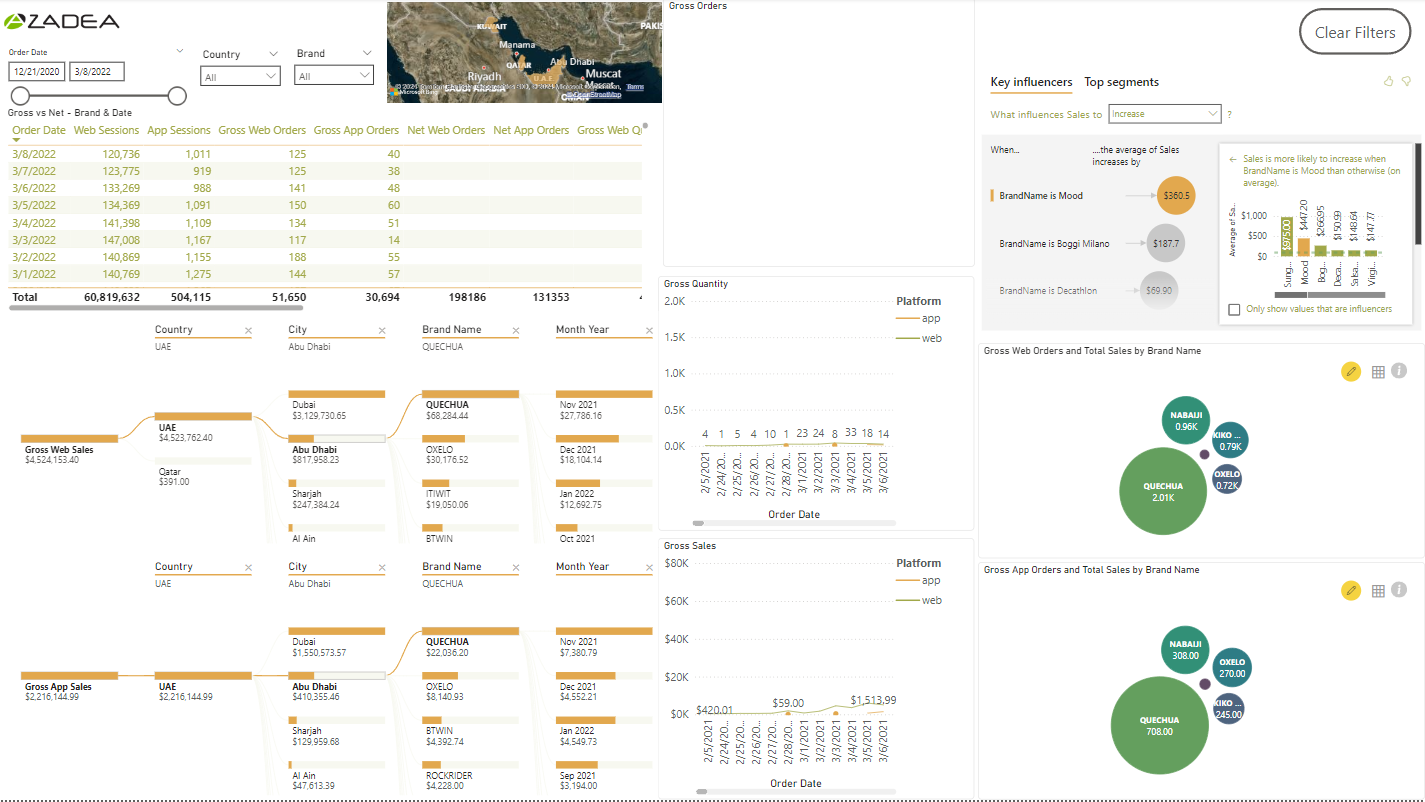
Task: Click pencil icon in Gross App Orders bubble chart
Action: pyautogui.click(x=1351, y=591)
